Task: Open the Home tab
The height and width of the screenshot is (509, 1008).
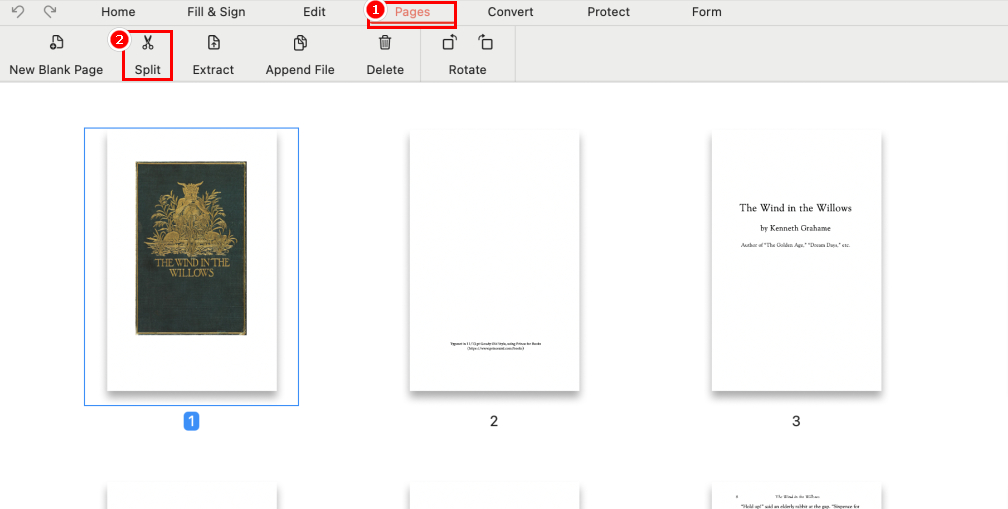Action: click(118, 12)
